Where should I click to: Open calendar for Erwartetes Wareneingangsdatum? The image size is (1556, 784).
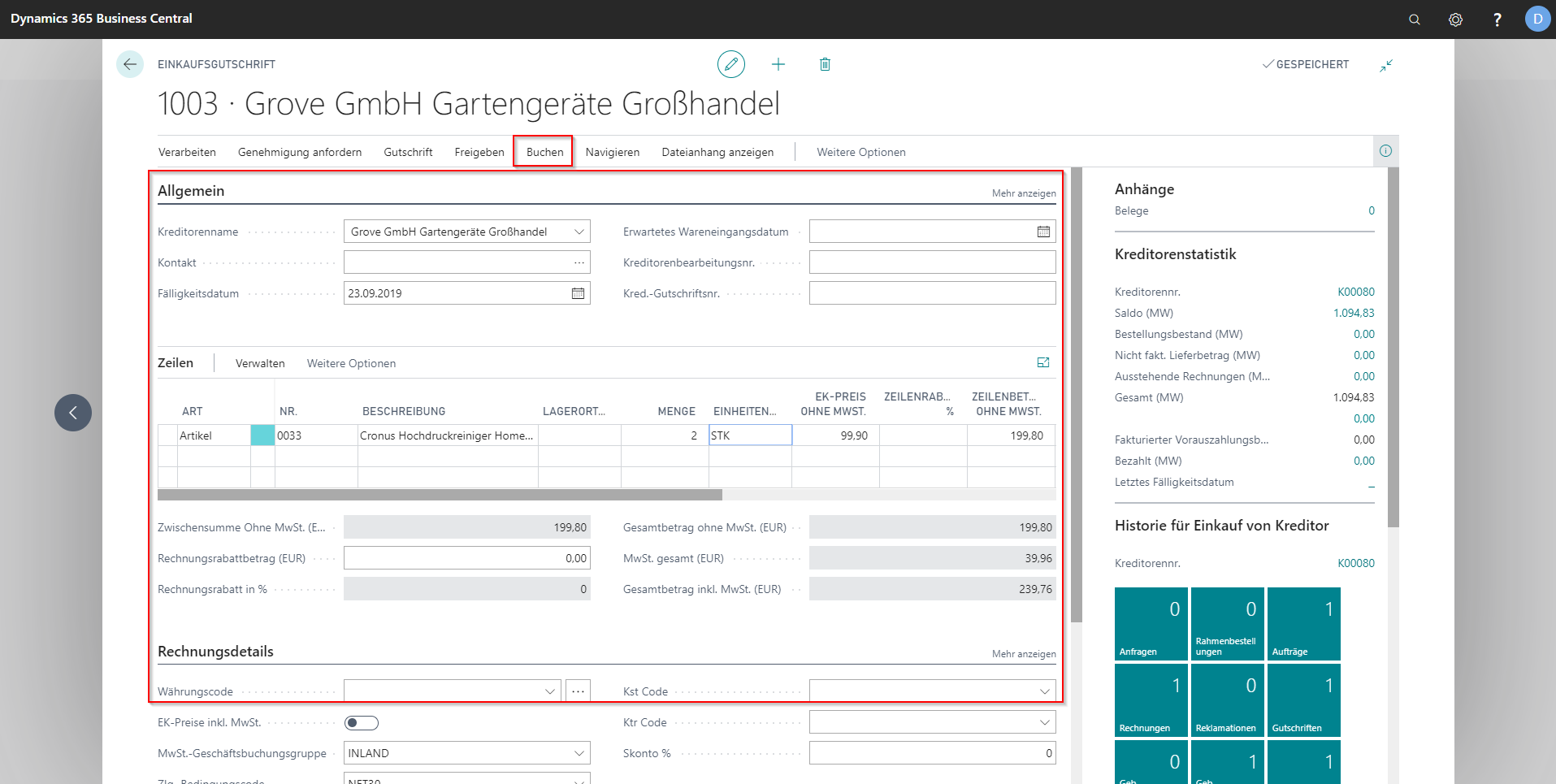coord(1043,232)
